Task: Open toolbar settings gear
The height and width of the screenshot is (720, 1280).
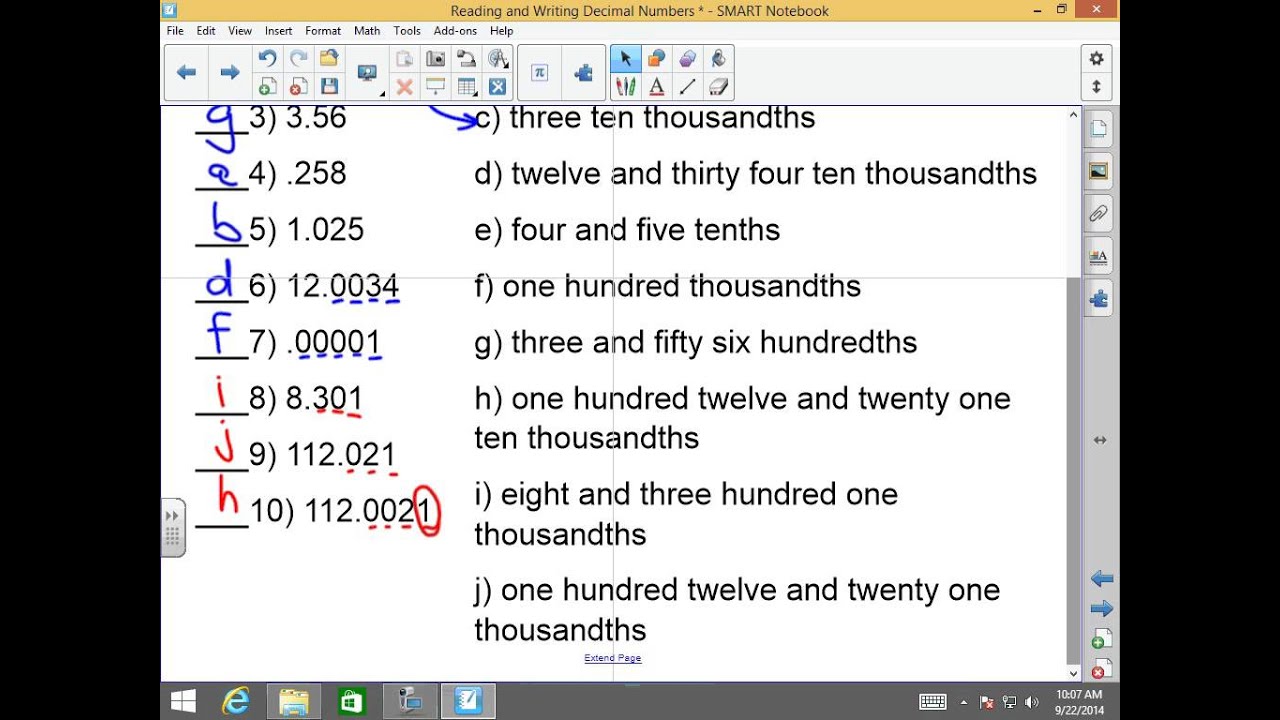Action: (1096, 59)
